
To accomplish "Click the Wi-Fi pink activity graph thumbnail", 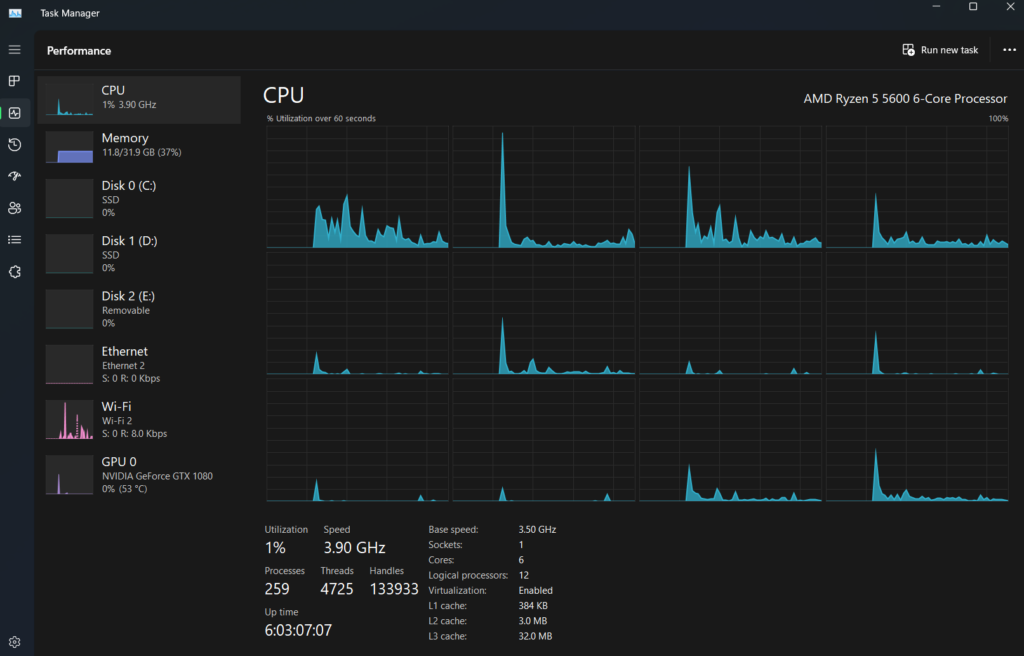I will click(69, 420).
